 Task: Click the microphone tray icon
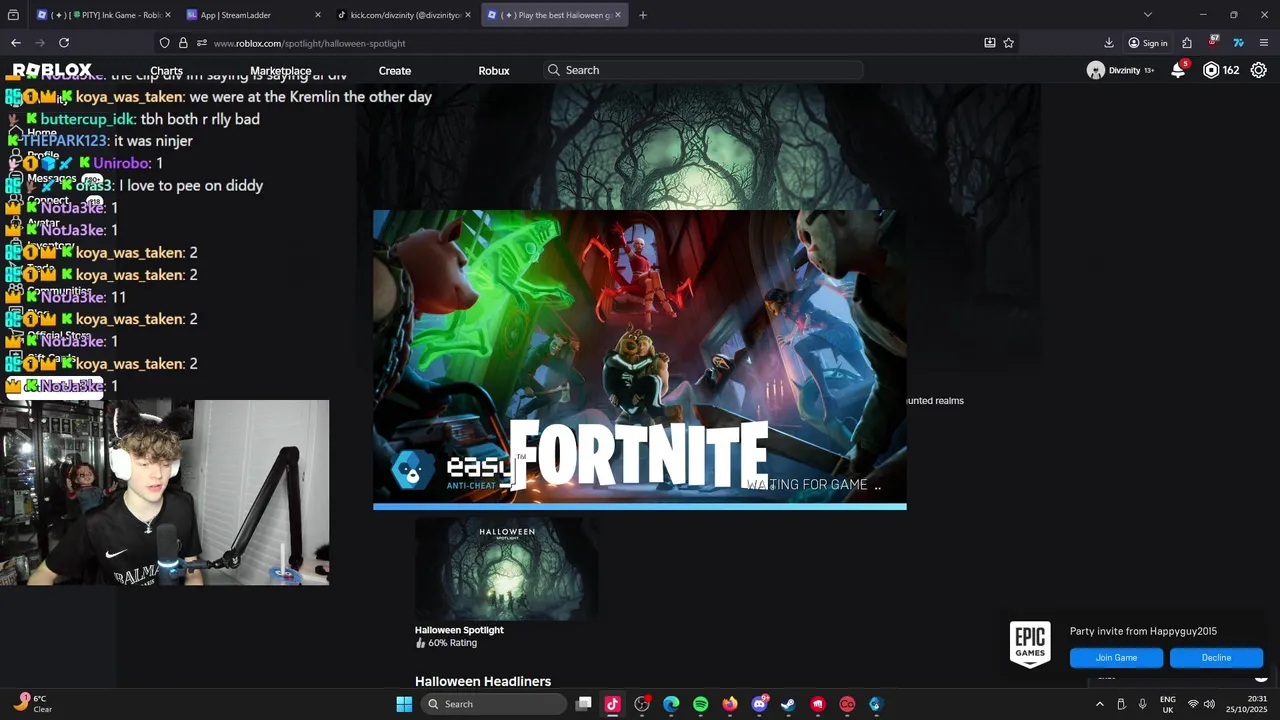[1142, 704]
